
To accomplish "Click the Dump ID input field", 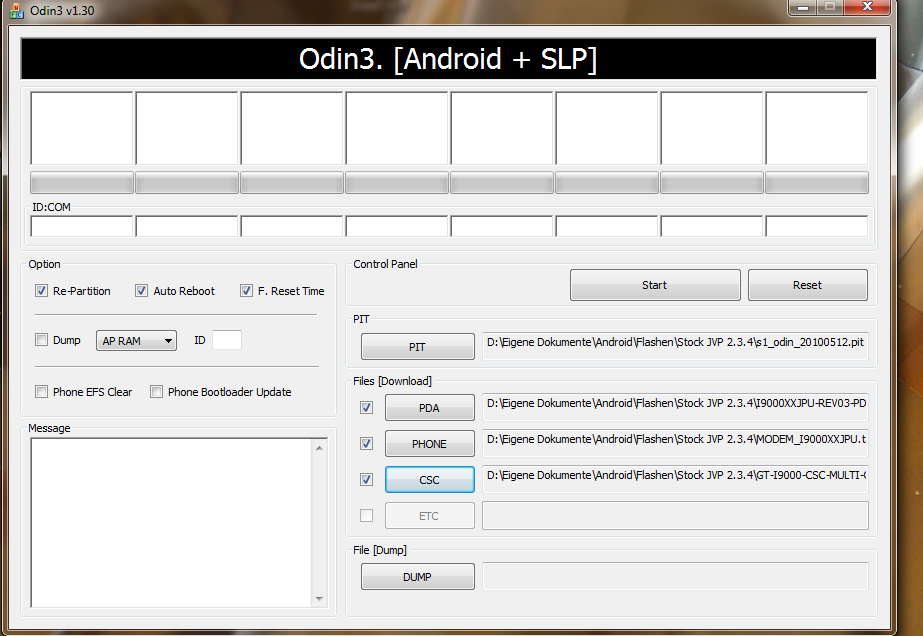I will [227, 340].
